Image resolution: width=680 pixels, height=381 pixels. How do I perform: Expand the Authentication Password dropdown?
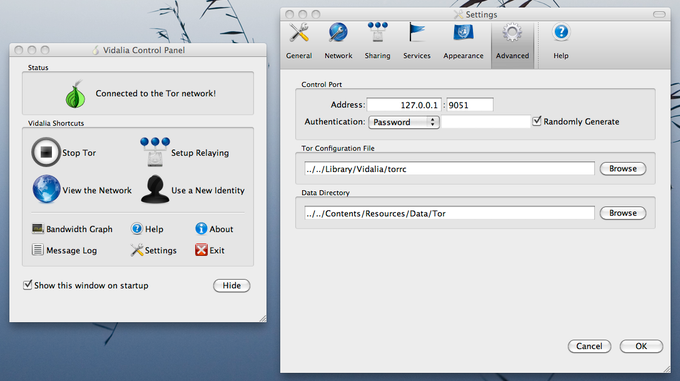[404, 122]
